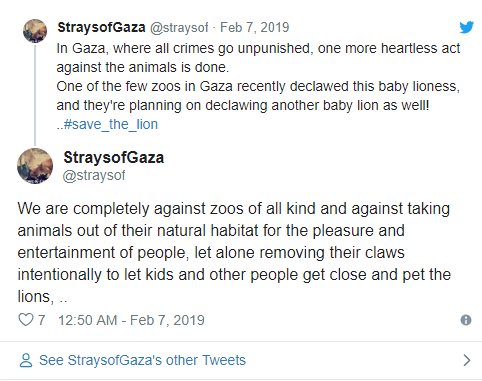Click "See StraysofGaza's other Tweets" link
Screen dimensions: 482x381
pyautogui.click(x=142, y=360)
